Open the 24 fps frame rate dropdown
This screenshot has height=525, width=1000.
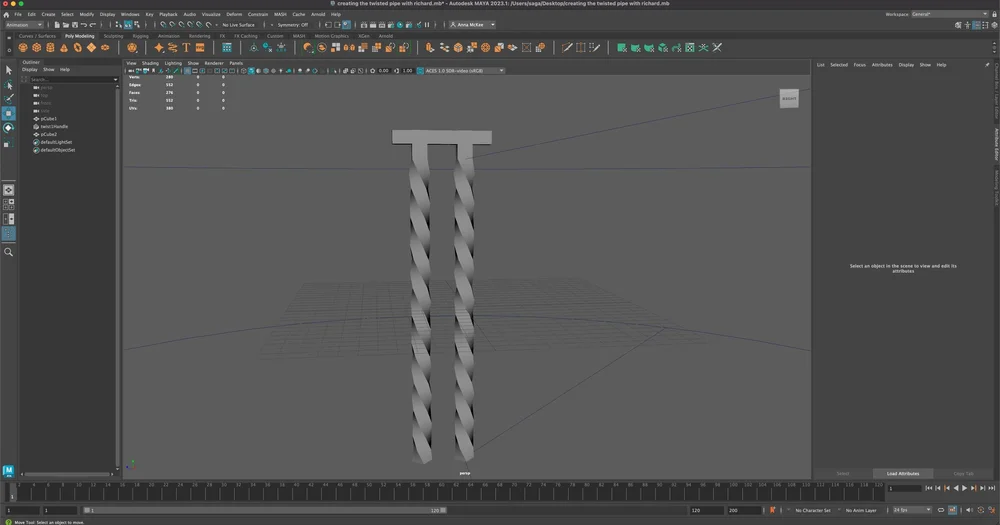click(x=912, y=510)
